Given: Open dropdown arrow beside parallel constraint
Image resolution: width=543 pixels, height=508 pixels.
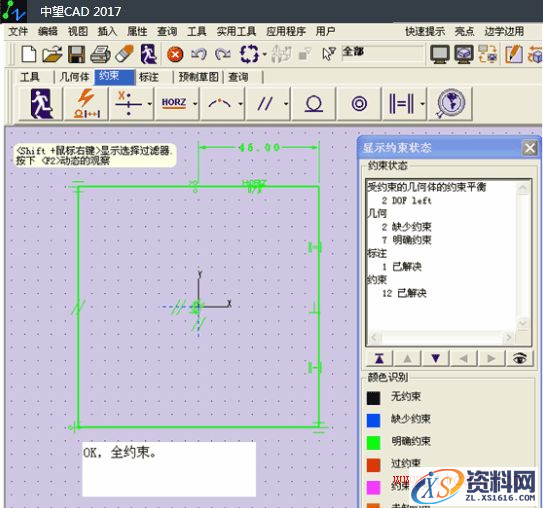Looking at the screenshot, I should click(286, 104).
